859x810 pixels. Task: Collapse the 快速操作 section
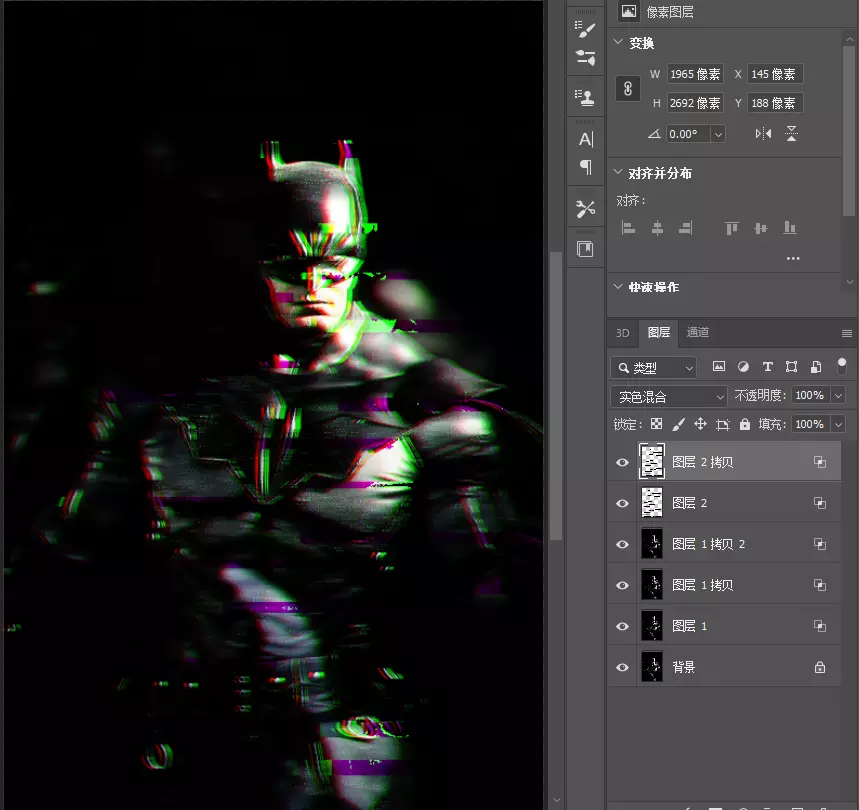pyautogui.click(x=618, y=286)
